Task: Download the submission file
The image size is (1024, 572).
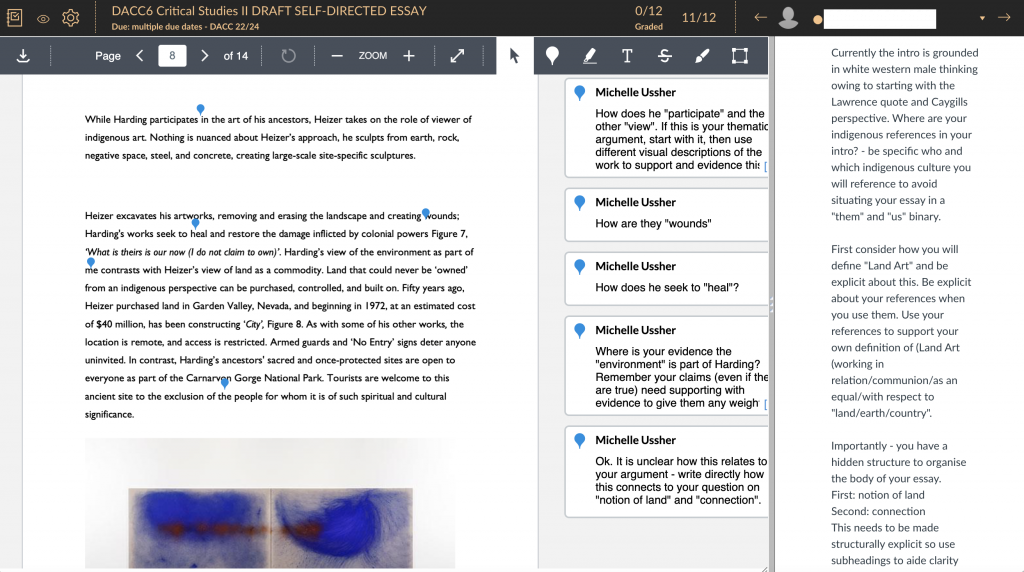Action: (x=24, y=56)
